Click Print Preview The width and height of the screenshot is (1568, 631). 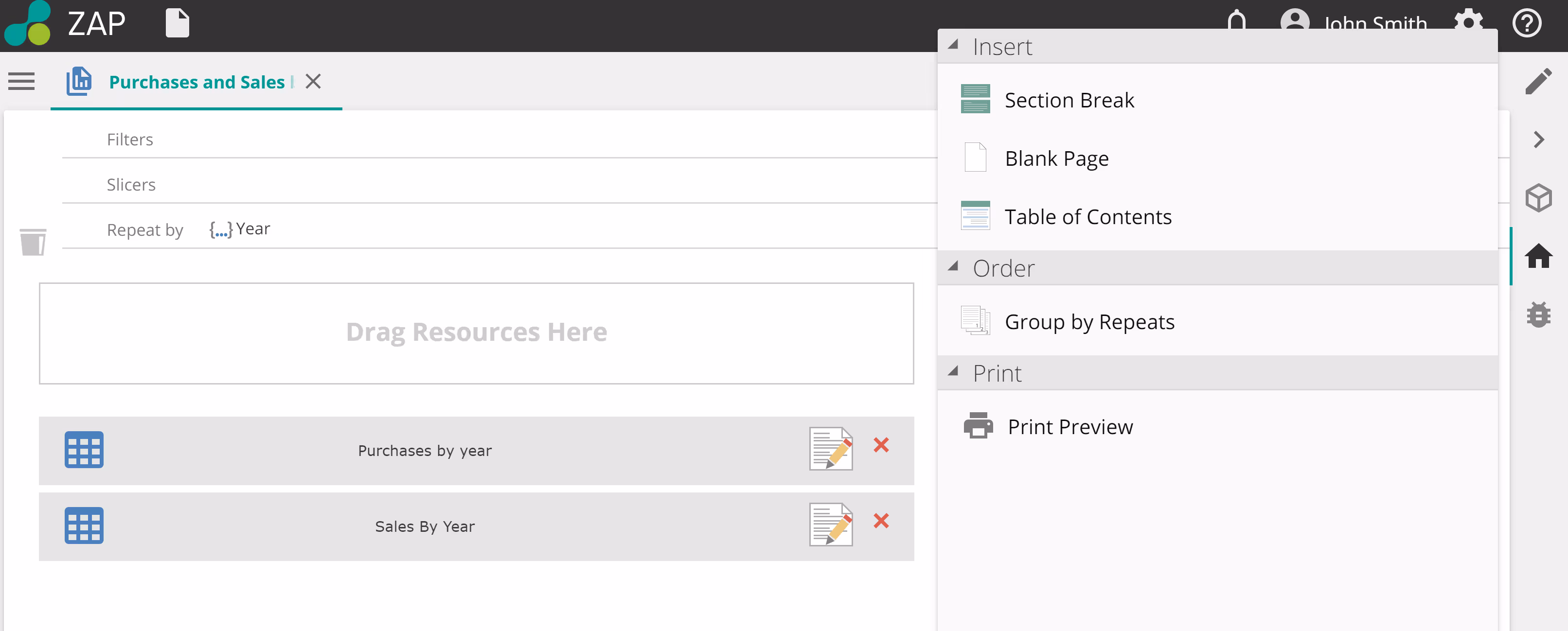1069,426
